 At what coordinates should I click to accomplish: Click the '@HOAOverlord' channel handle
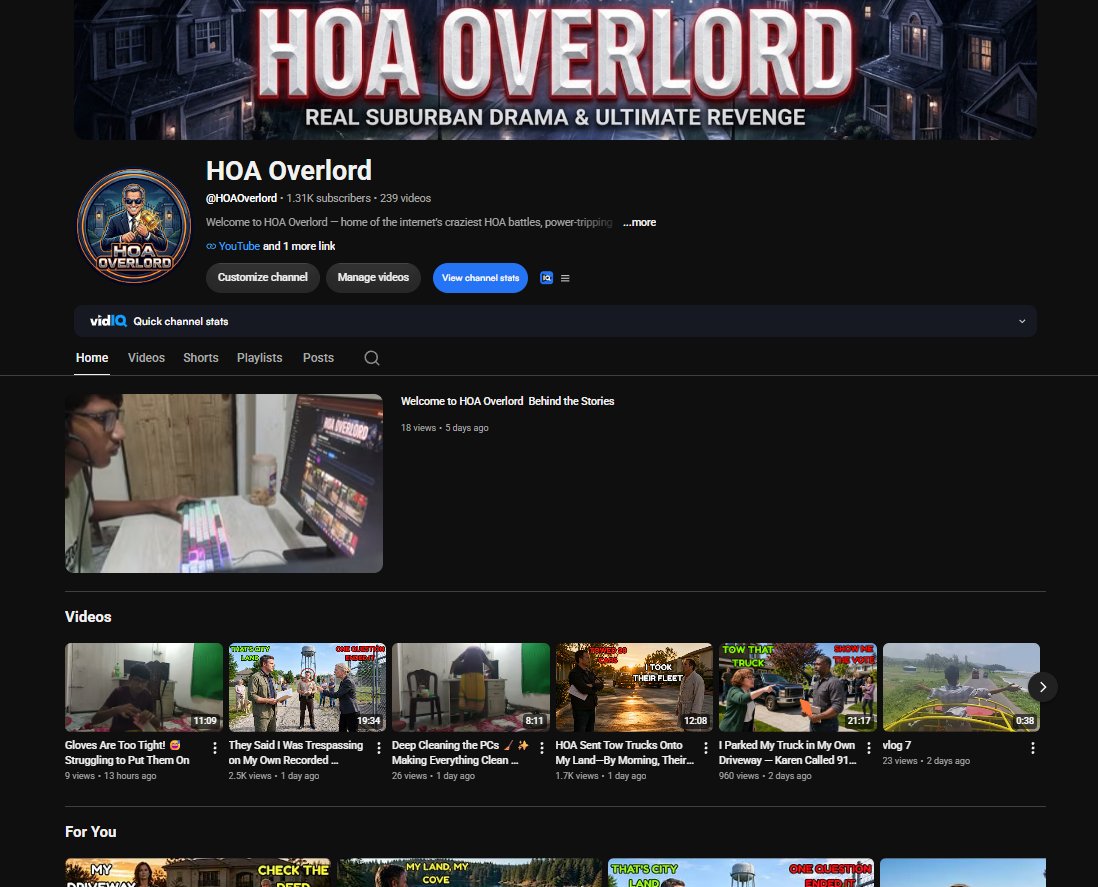point(242,198)
